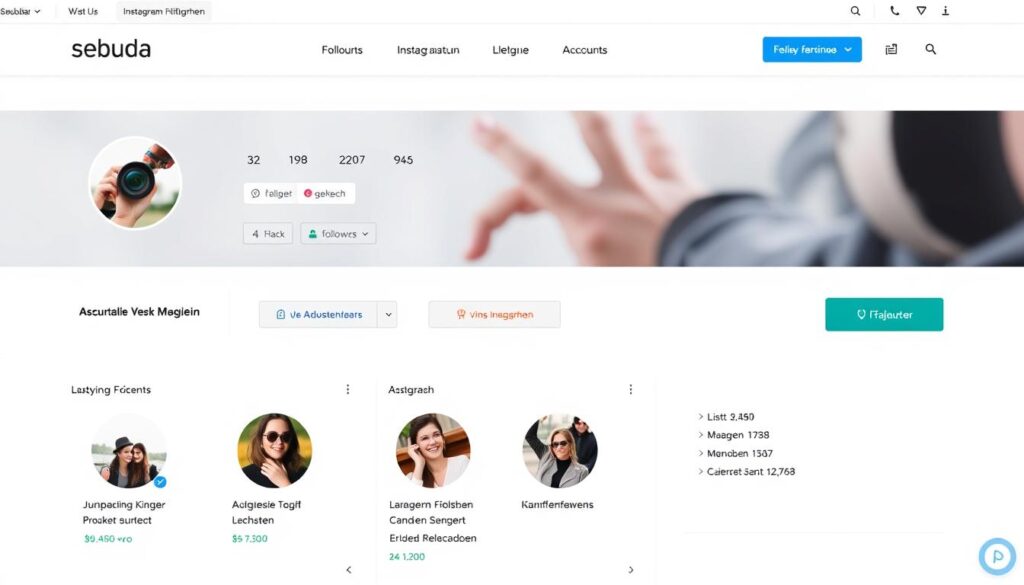Click the kebab menu on Lastying Ficents card
The width and height of the screenshot is (1024, 585).
[348, 389]
